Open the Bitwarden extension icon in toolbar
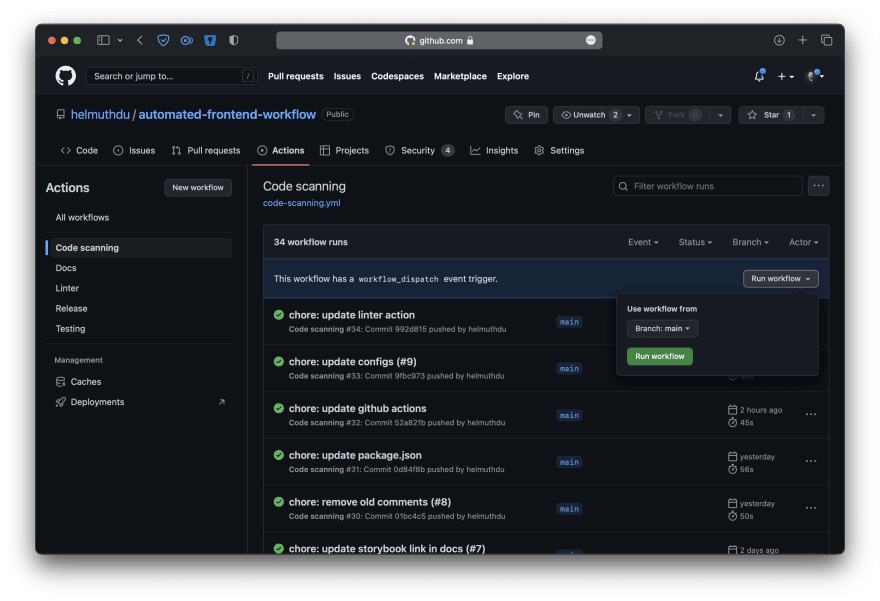 tap(210, 40)
